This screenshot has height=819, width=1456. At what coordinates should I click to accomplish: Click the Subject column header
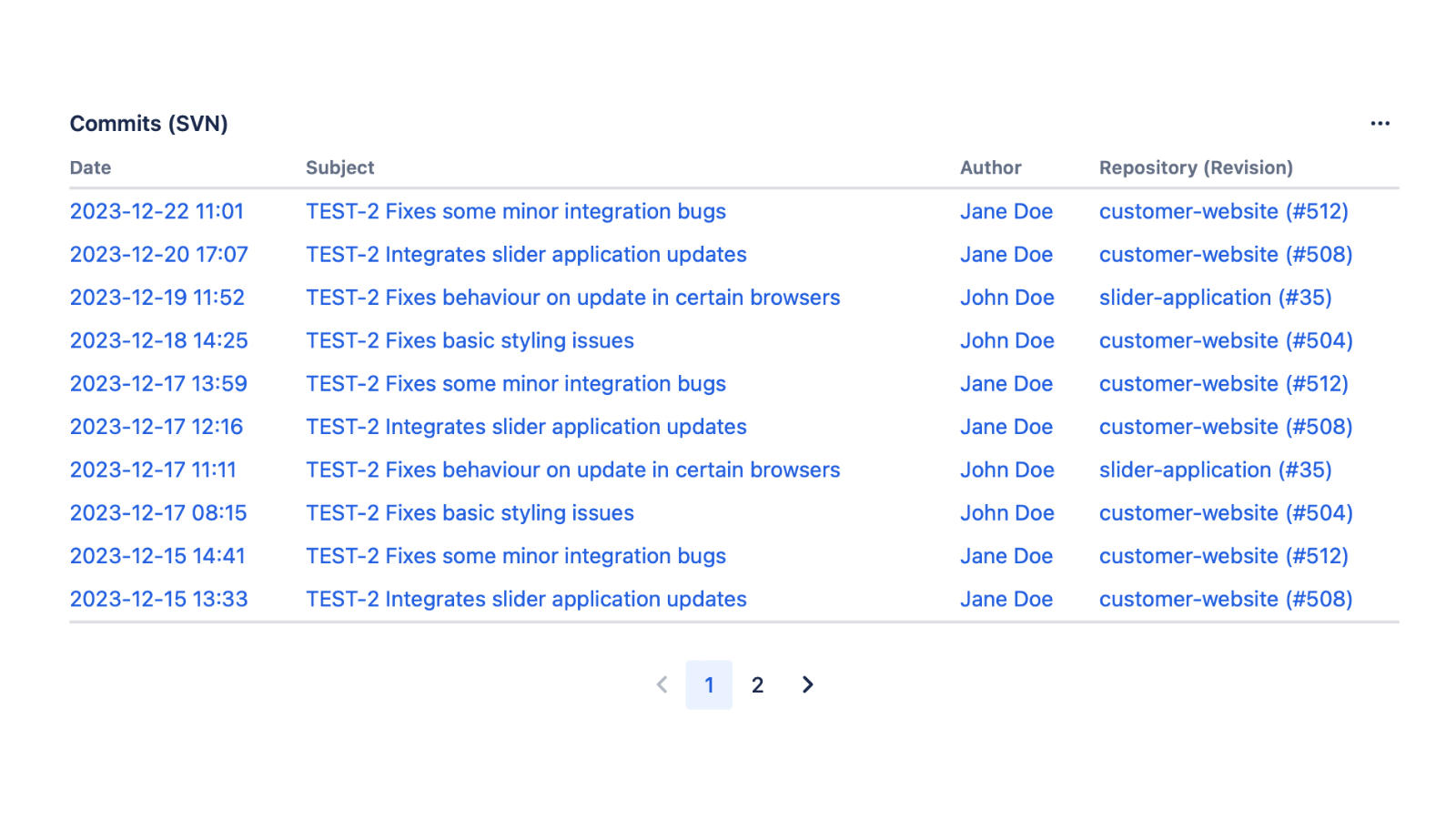pos(339,167)
